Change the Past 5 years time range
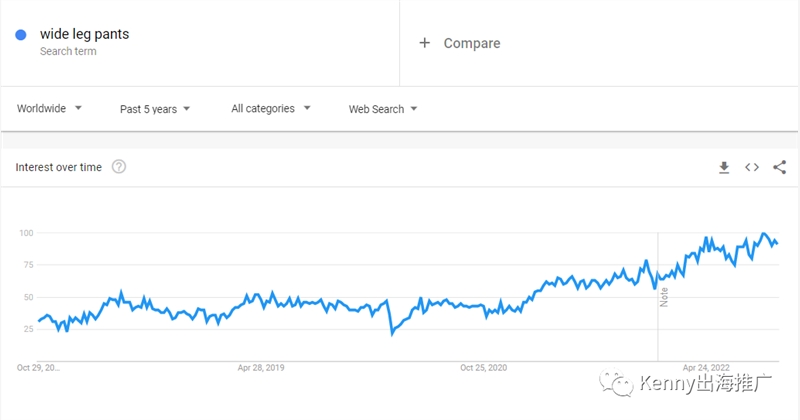The image size is (800, 420). pos(155,109)
